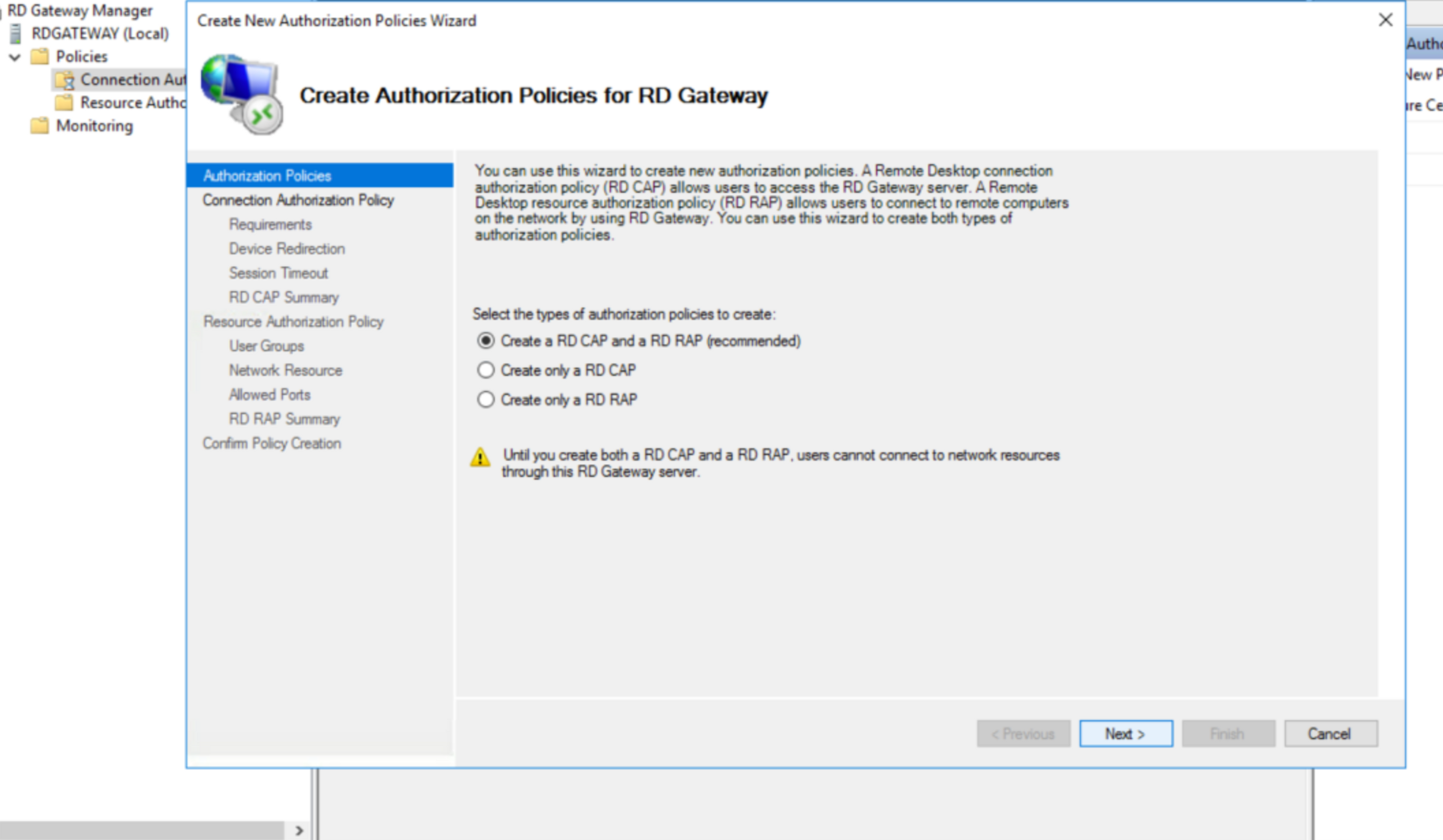The height and width of the screenshot is (840, 1443).
Task: Select Create only a RD CAP option
Action: click(486, 370)
